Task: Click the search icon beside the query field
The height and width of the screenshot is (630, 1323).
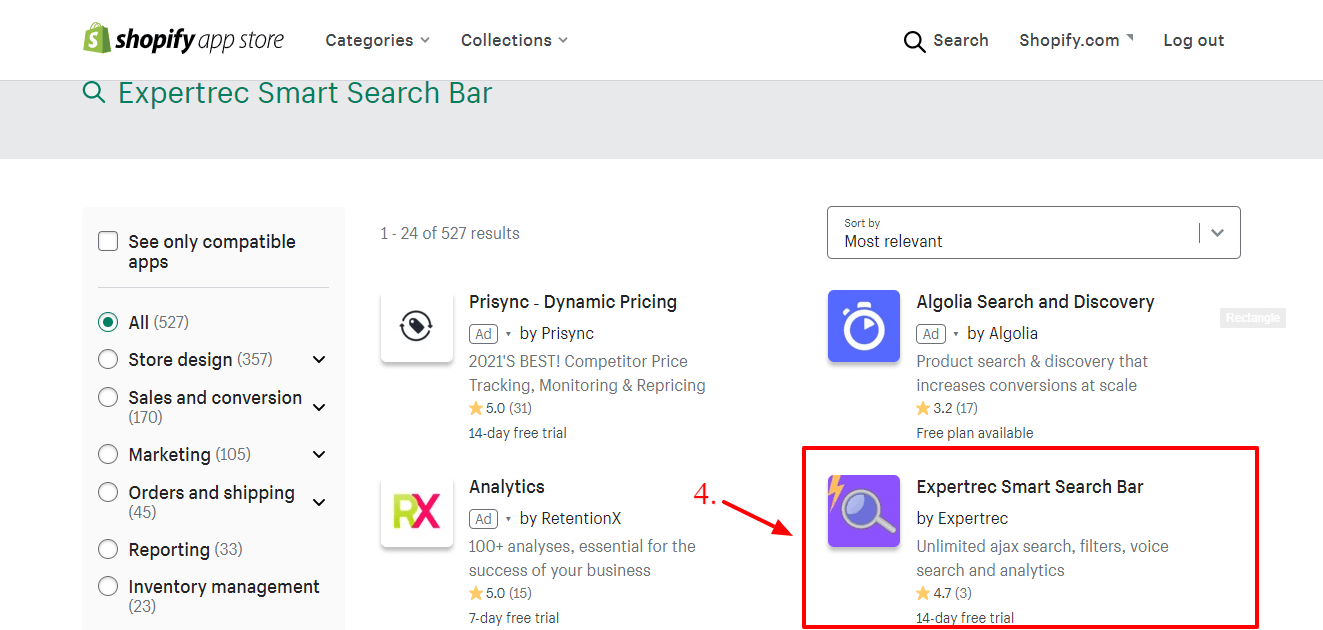Action: point(94,92)
